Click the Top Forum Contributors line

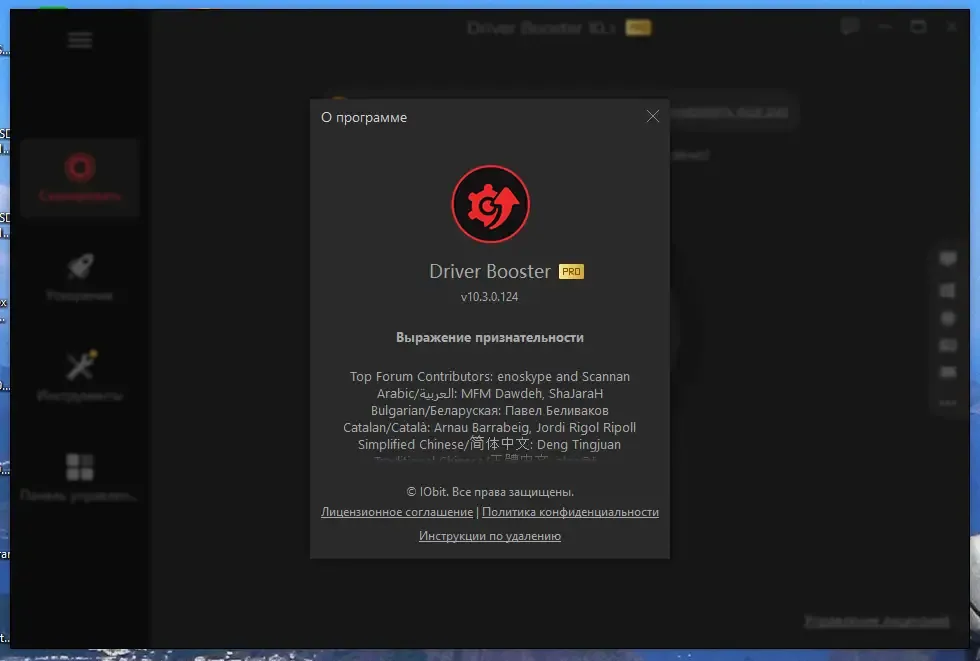490,377
